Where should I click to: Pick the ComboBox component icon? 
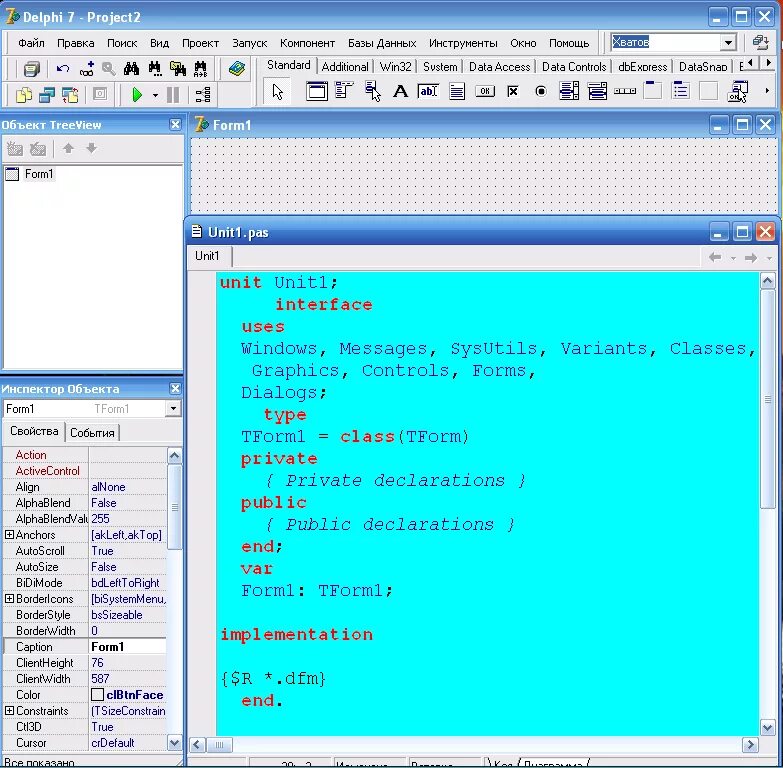click(597, 91)
